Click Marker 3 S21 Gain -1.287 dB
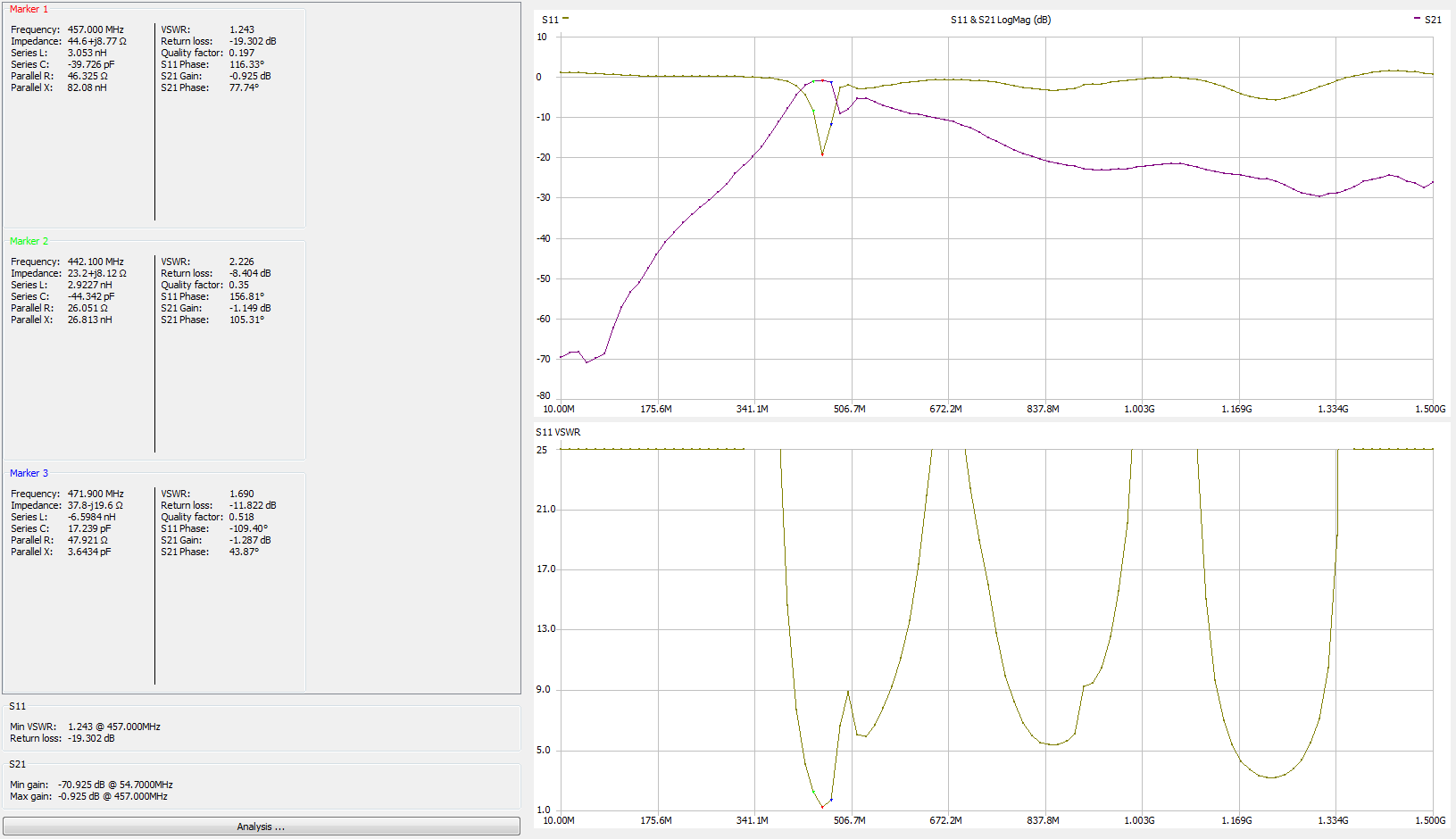 click(x=250, y=540)
